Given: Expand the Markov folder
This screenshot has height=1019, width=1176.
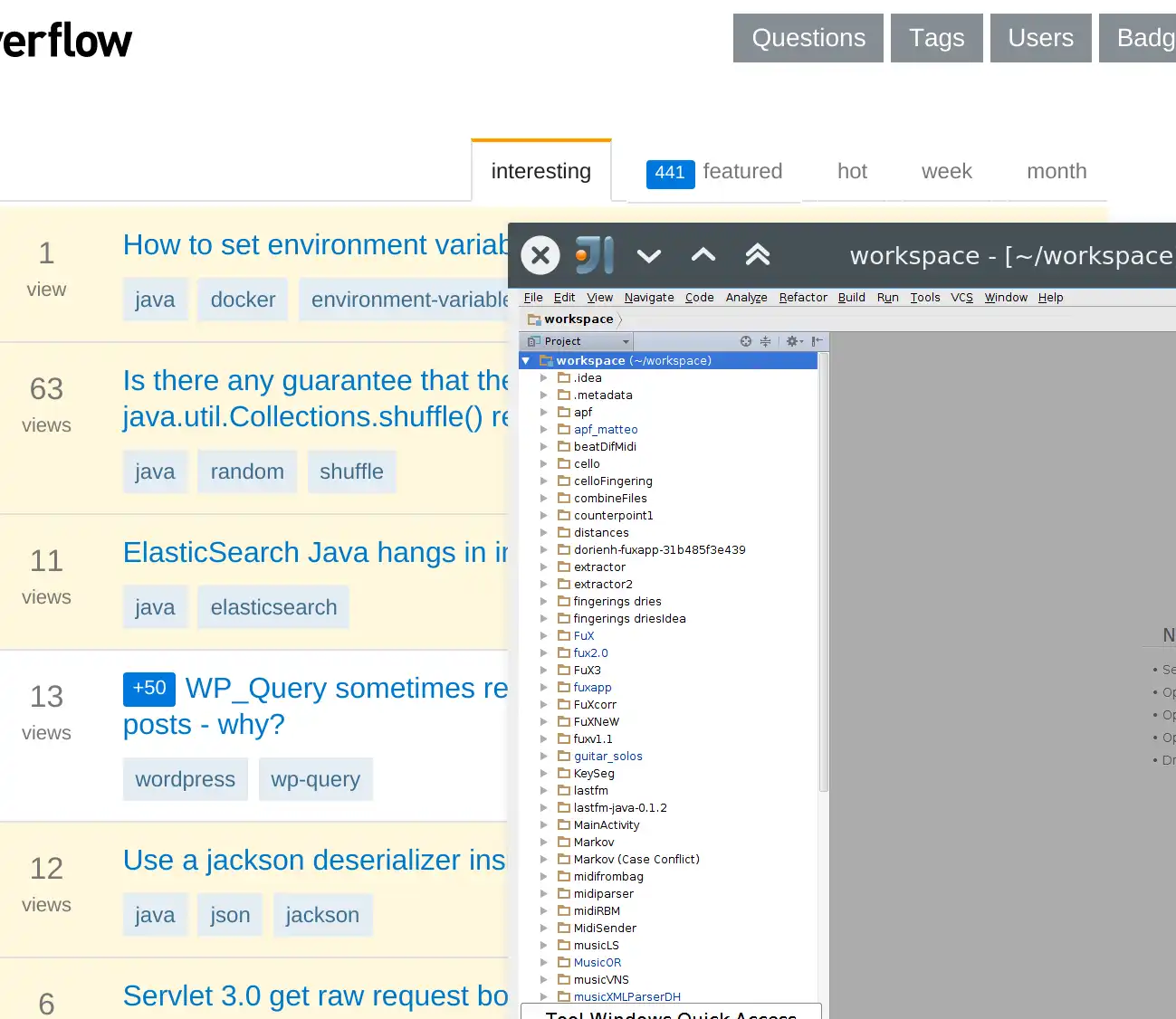Looking at the screenshot, I should [544, 842].
